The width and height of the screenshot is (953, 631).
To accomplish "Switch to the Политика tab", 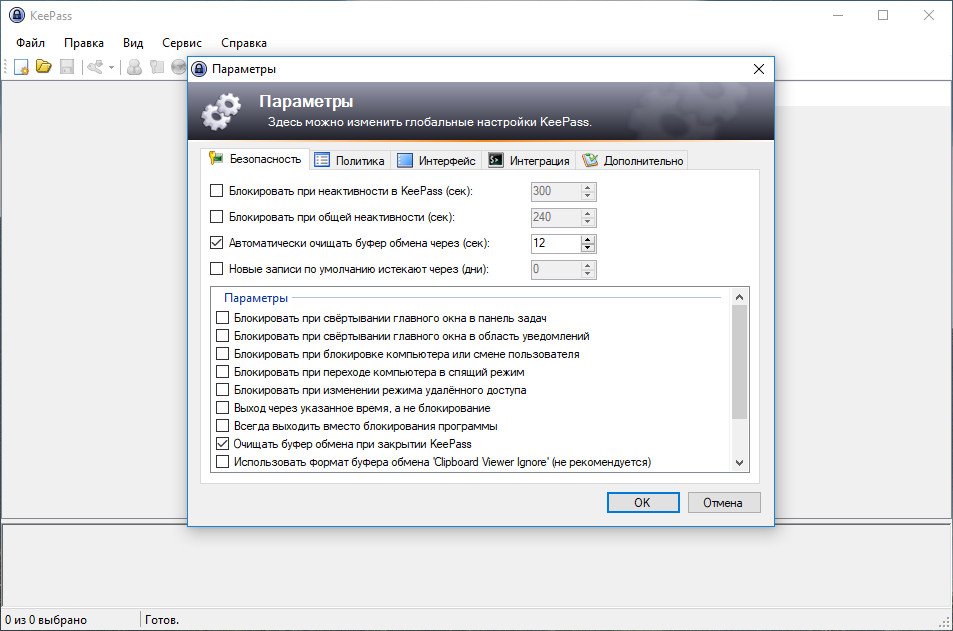I will (349, 160).
